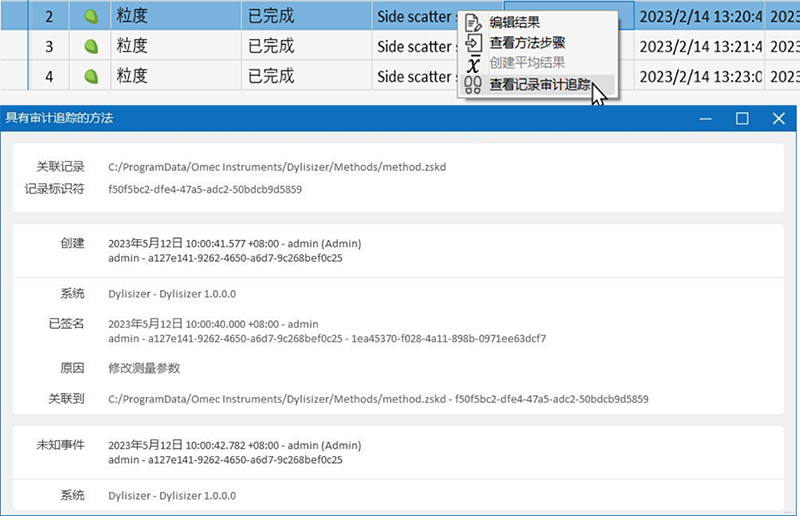This screenshot has height=516, width=800.
Task: Click 粒度 cell in row 4
Action: [176, 76]
